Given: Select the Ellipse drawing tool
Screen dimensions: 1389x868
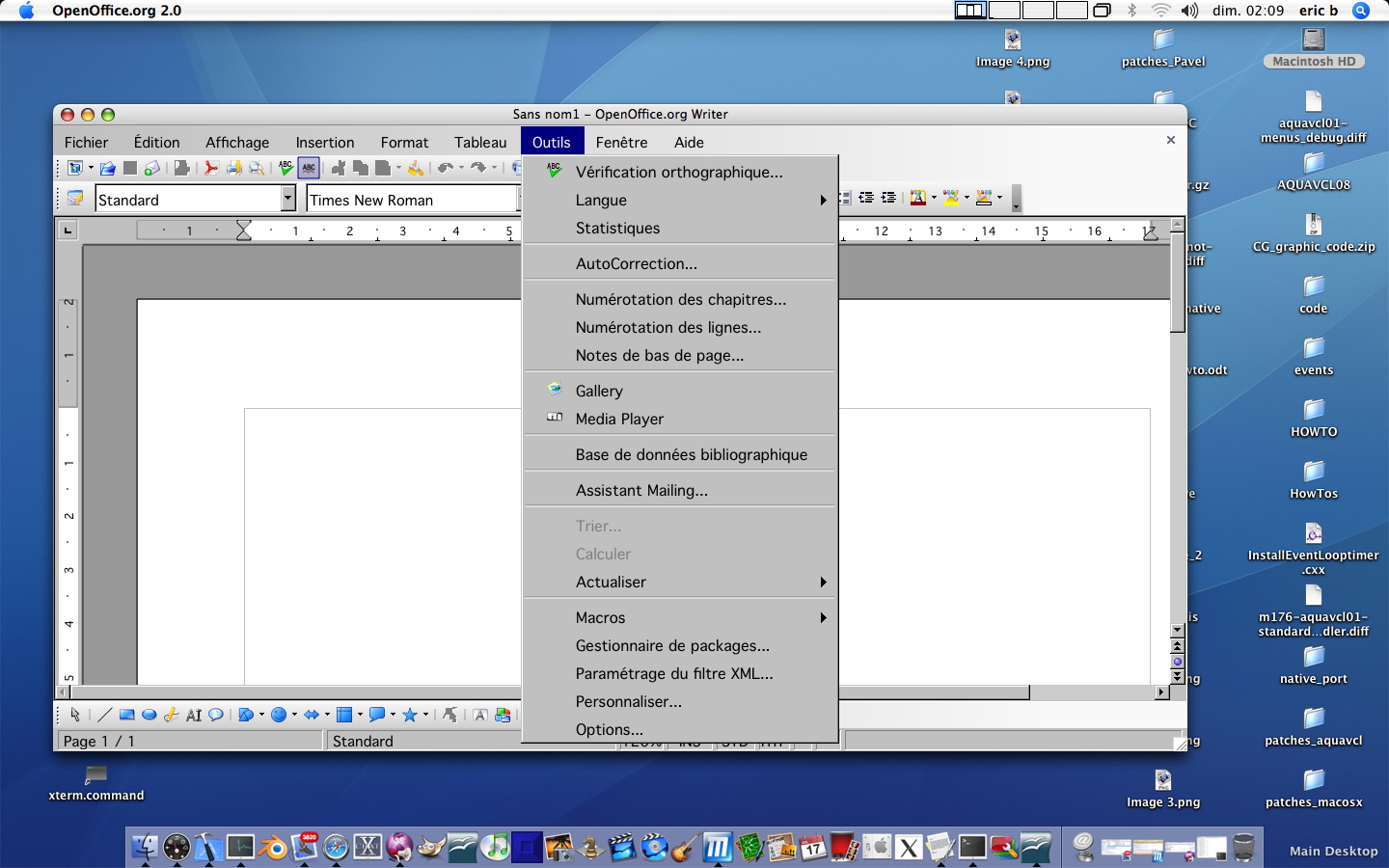Looking at the screenshot, I should tap(149, 715).
